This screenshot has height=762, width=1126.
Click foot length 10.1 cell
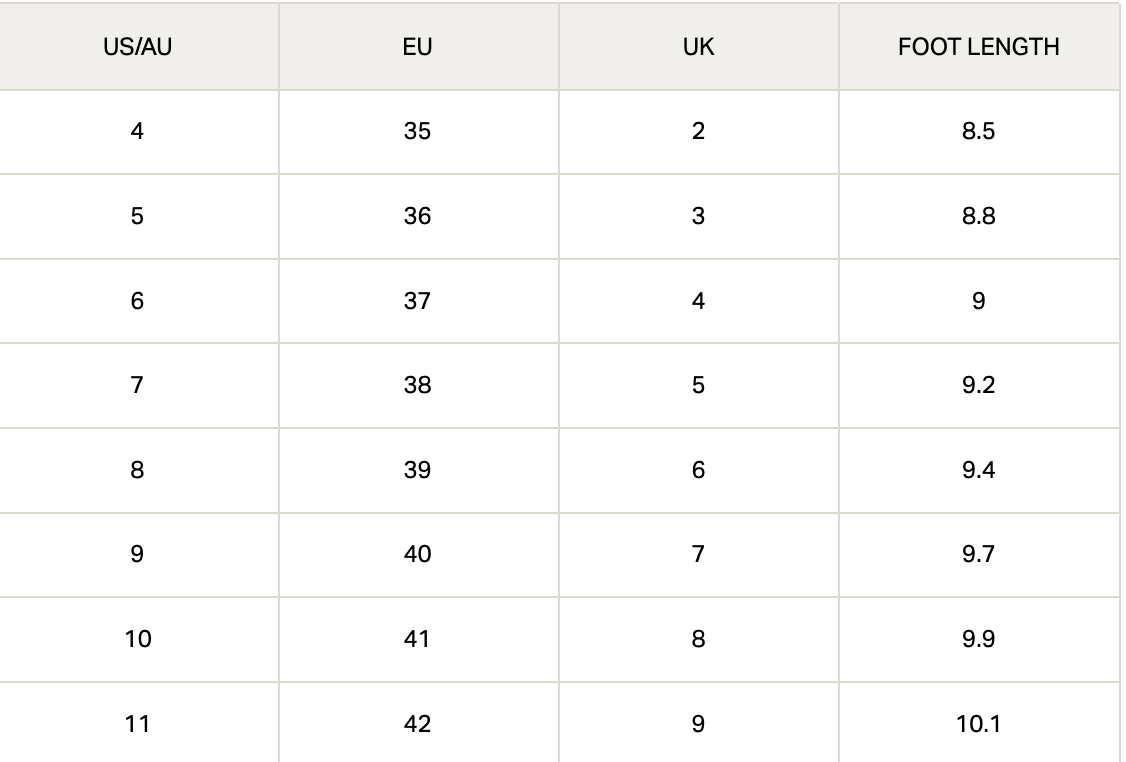pyautogui.click(x=978, y=723)
